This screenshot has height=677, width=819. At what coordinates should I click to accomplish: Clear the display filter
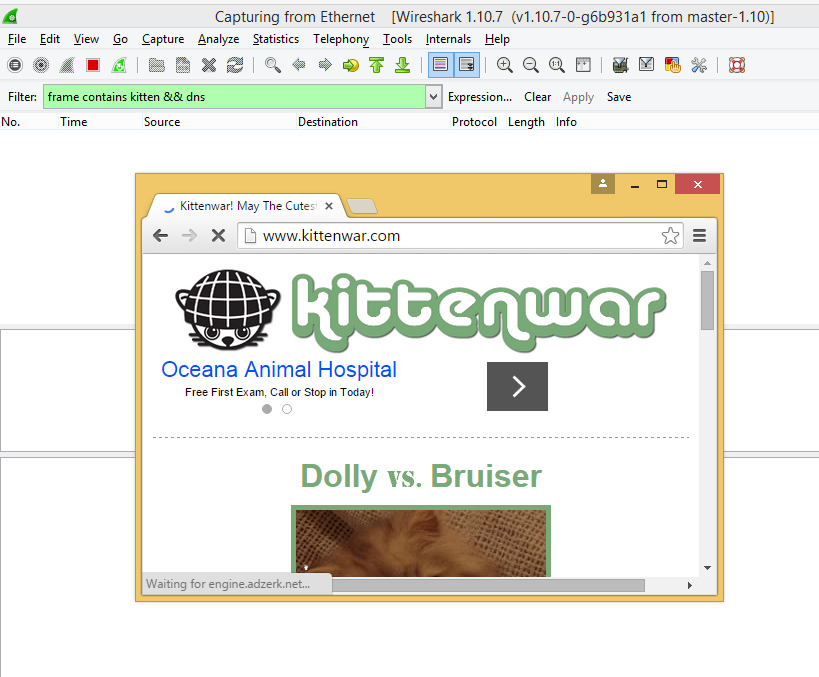[x=537, y=97]
